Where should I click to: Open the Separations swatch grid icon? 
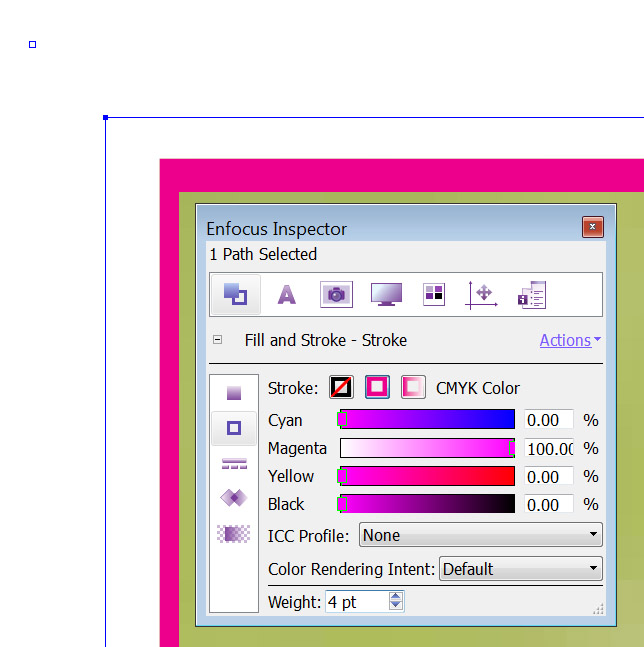coord(434,295)
